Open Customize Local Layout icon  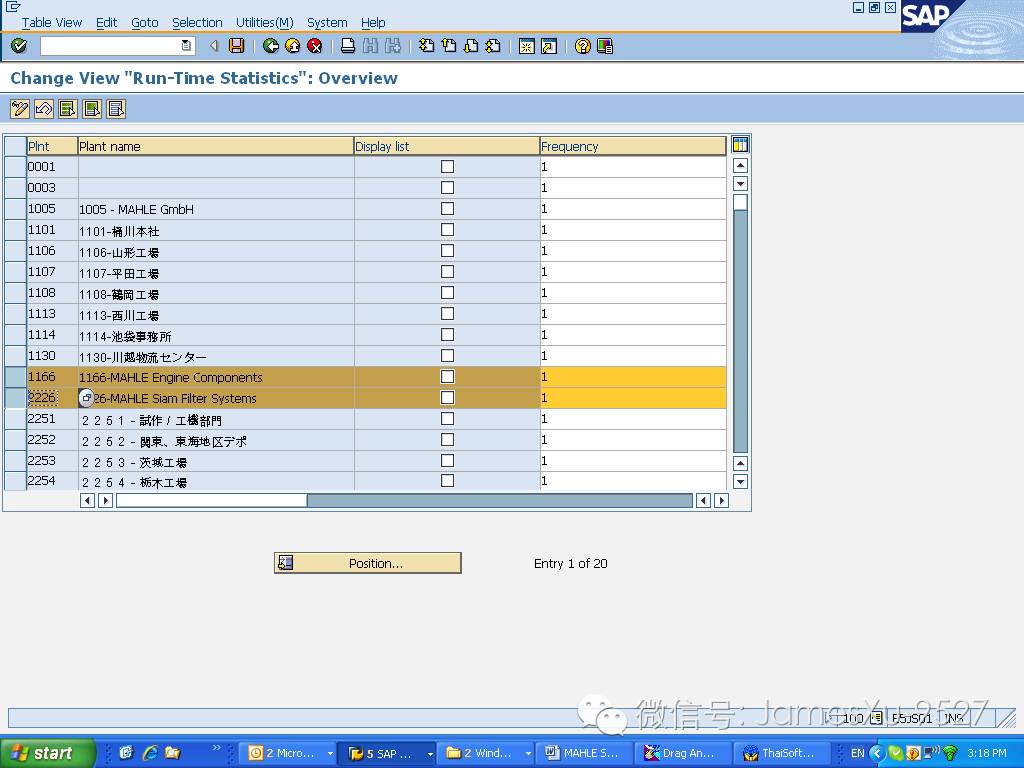point(605,46)
